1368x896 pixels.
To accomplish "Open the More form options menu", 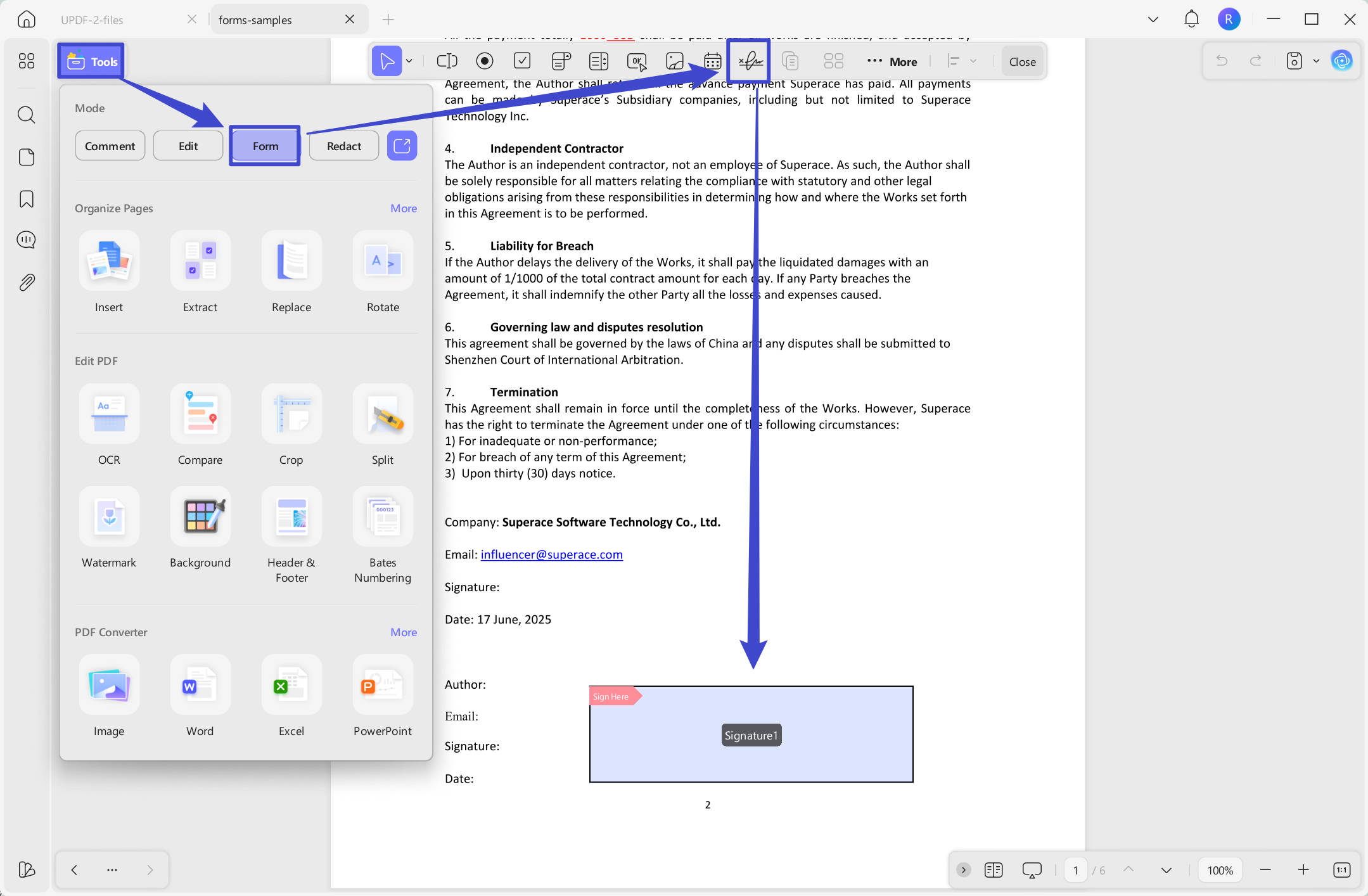I will [892, 61].
